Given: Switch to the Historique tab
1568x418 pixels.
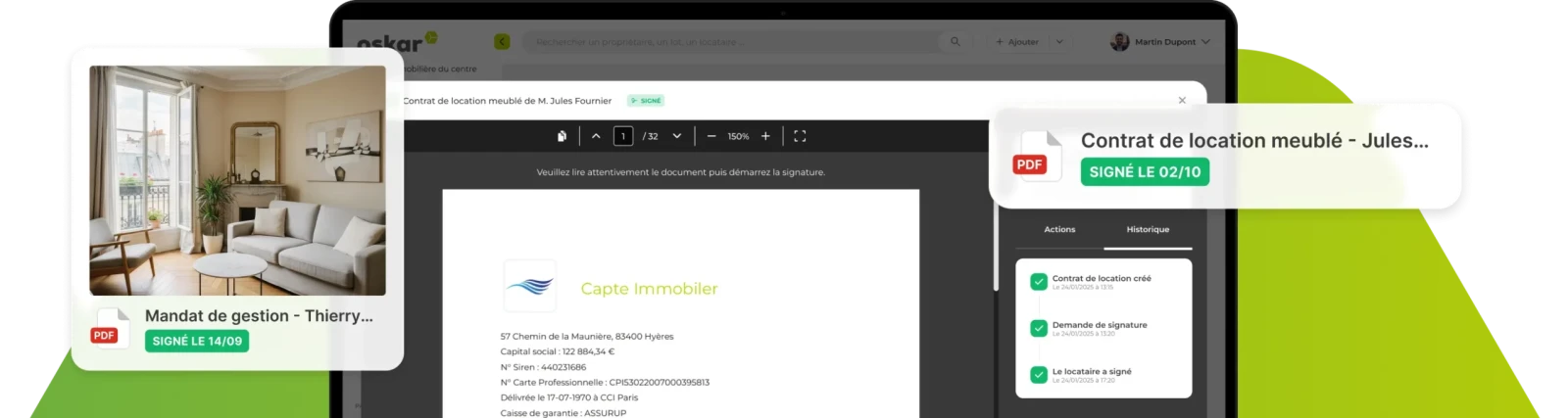Looking at the screenshot, I should coord(1148,229).
